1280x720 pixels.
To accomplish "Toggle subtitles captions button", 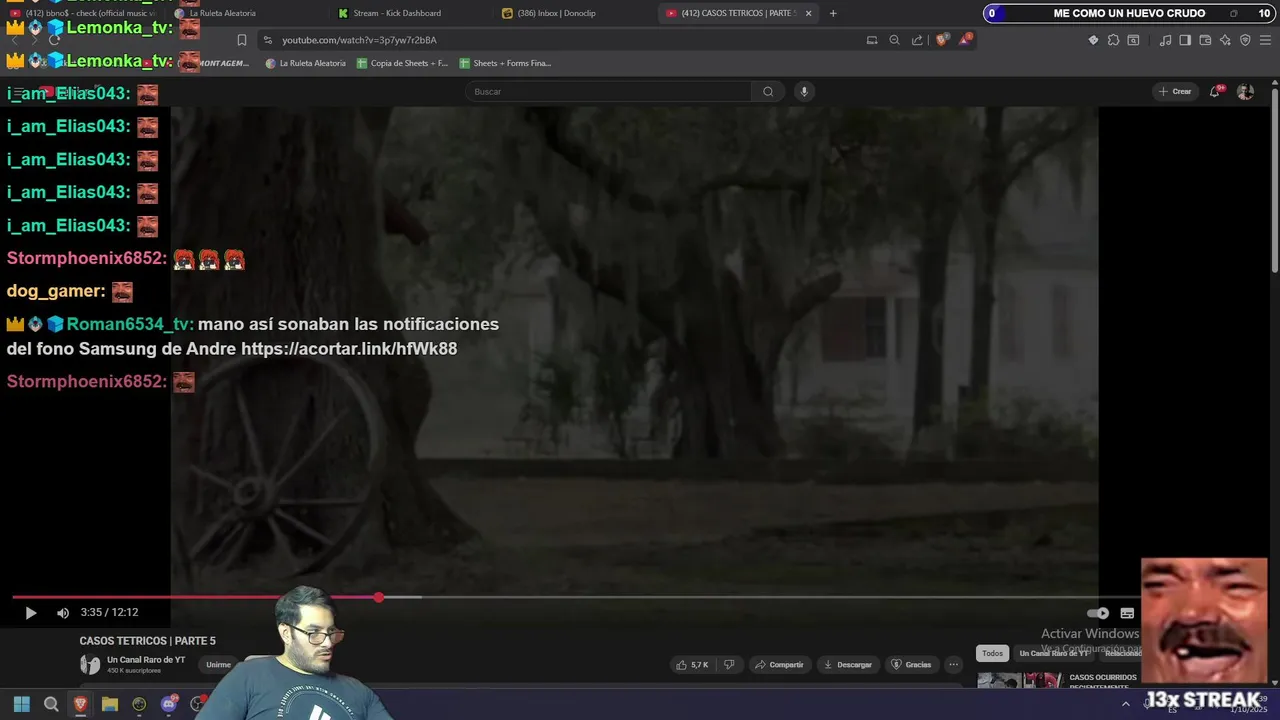I will pos(1127,613).
